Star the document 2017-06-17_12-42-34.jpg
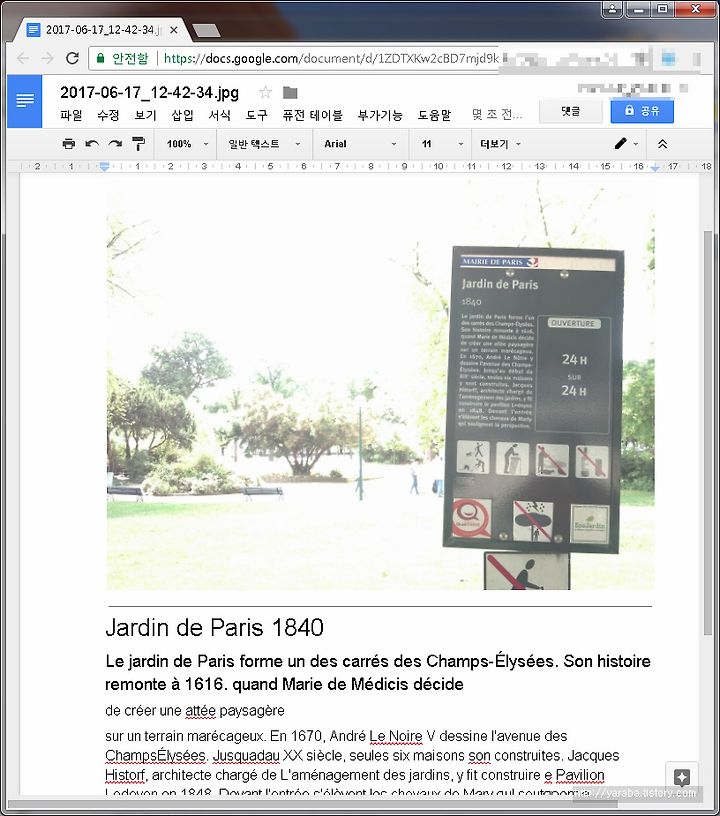 click(265, 93)
